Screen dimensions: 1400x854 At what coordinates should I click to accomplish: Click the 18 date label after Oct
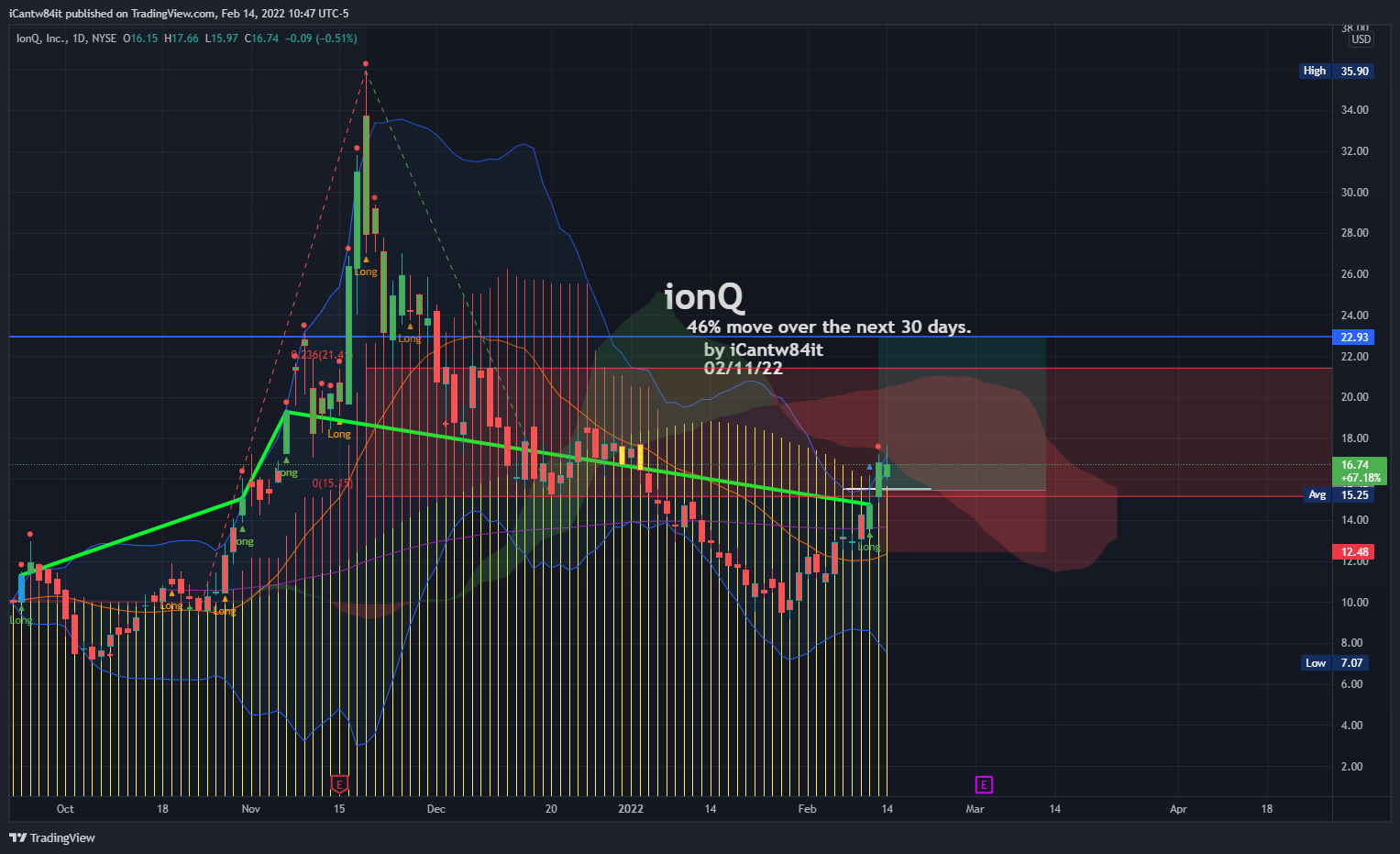point(162,809)
